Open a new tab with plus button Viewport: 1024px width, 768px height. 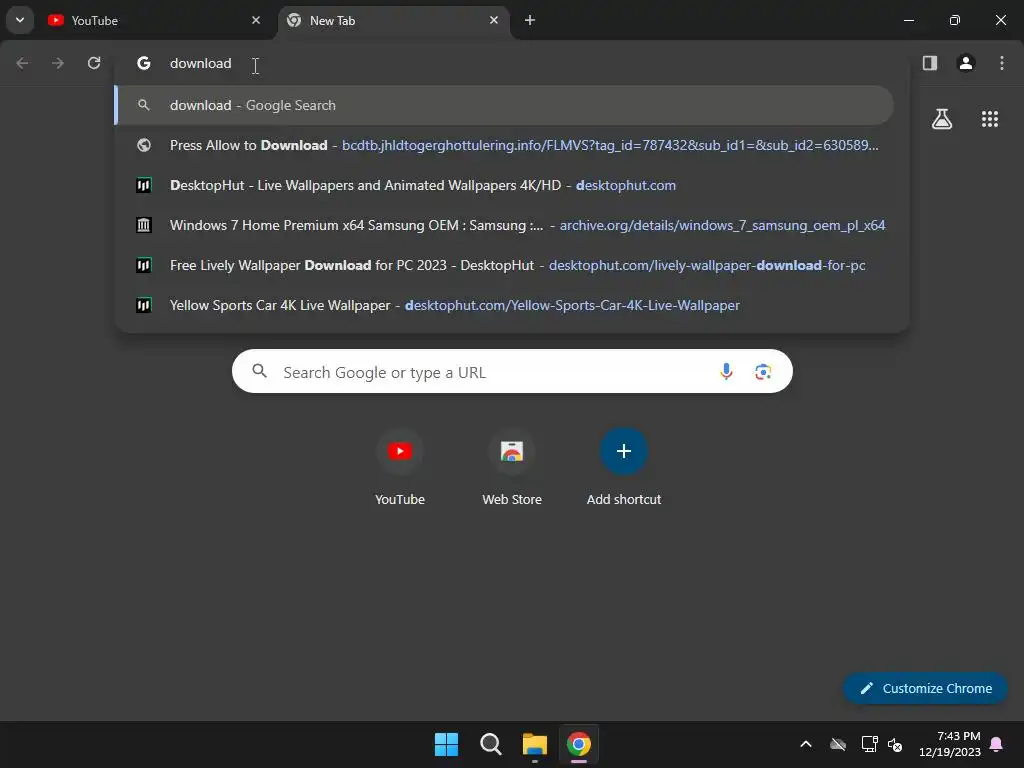pos(530,20)
